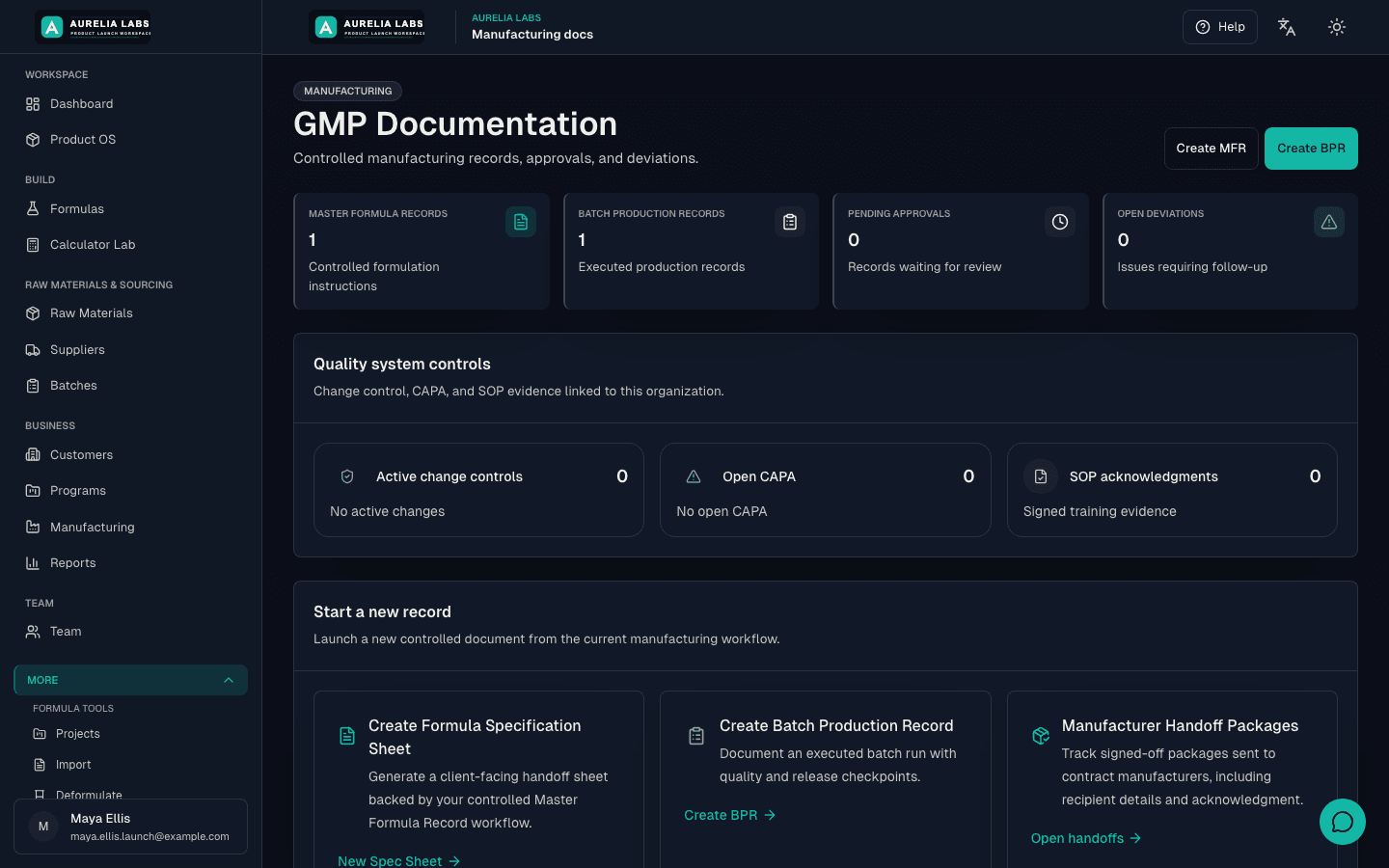Image resolution: width=1389 pixels, height=868 pixels.
Task: Open the Programs page
Action: pyautogui.click(x=130, y=491)
